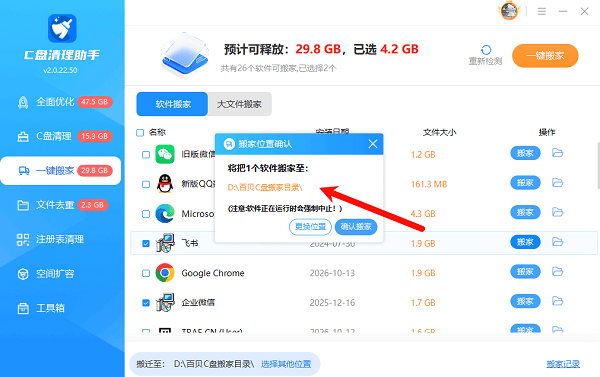600x377 pixels.
Task: Click the 飞书 installer icon
Action: tap(165, 243)
